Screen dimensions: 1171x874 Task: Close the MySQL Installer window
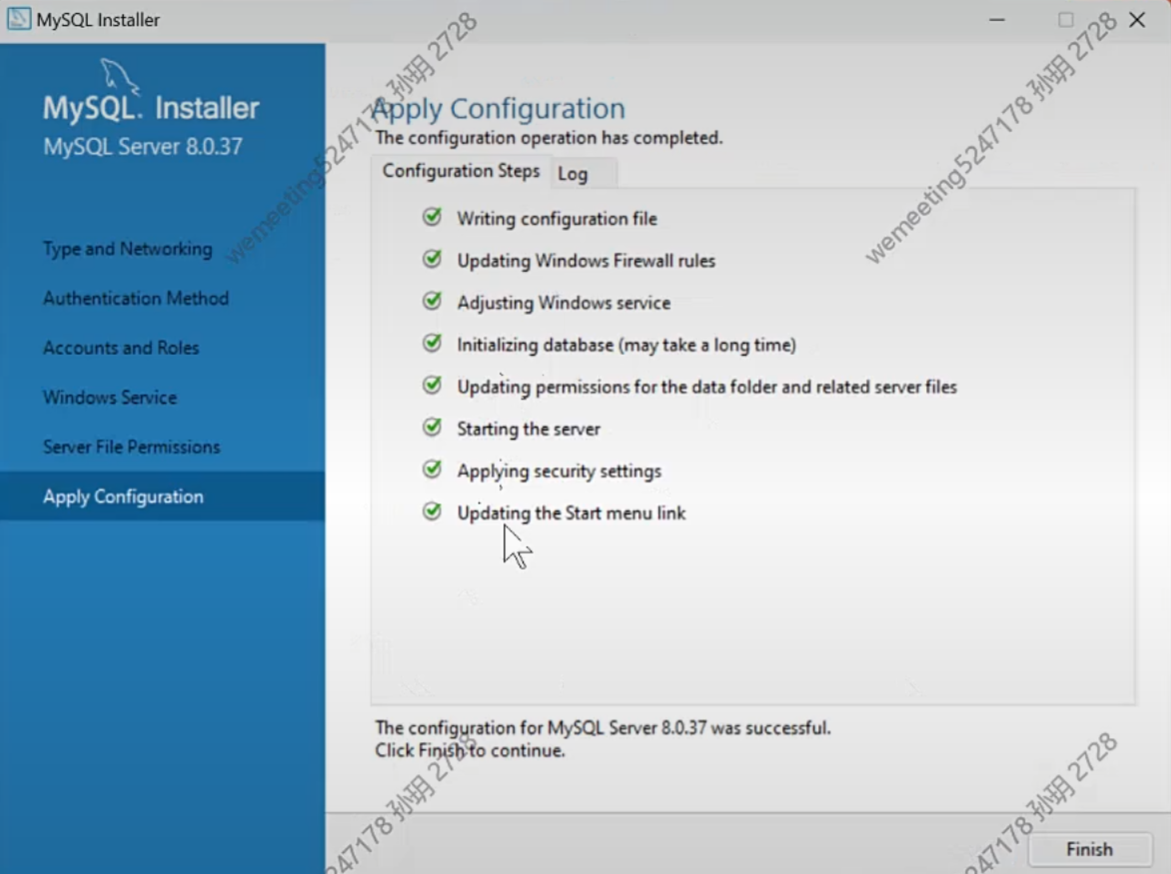[x=1137, y=19]
